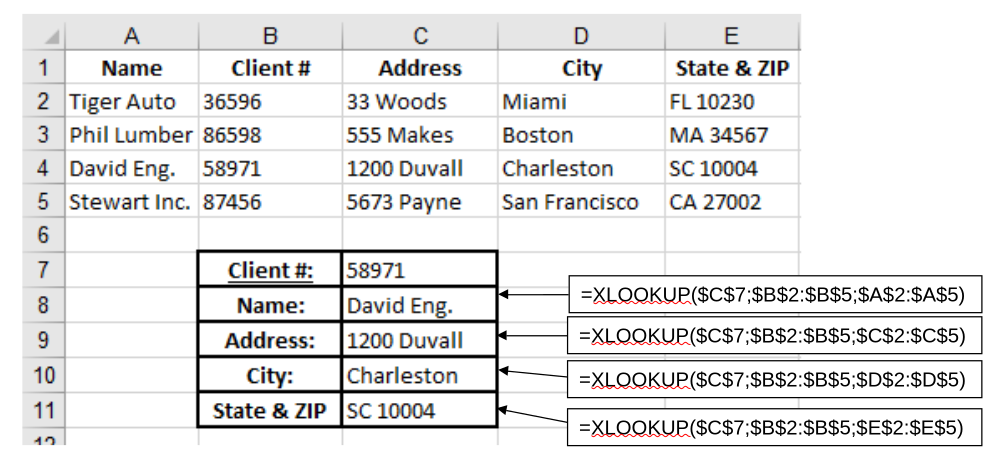This screenshot has width=1000, height=463.
Task: Select the David Eng. result cell
Action: (419, 305)
